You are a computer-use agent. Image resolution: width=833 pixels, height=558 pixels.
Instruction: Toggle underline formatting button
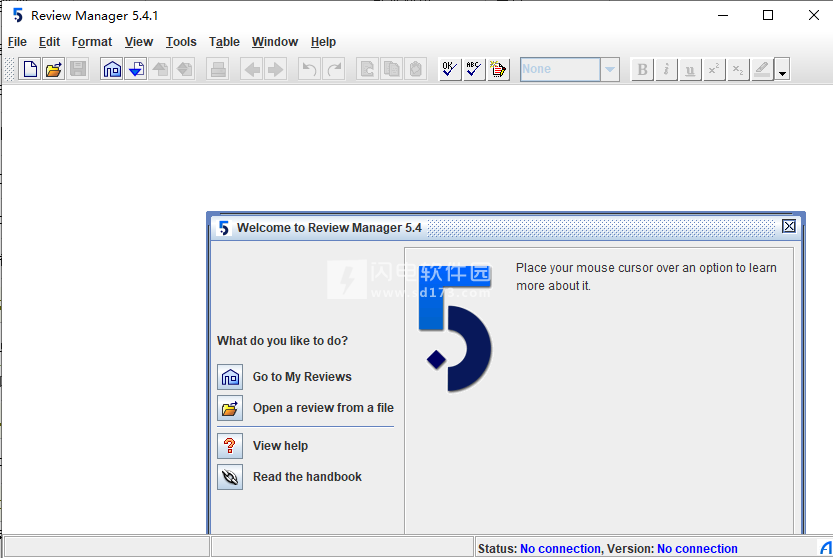[x=690, y=69]
